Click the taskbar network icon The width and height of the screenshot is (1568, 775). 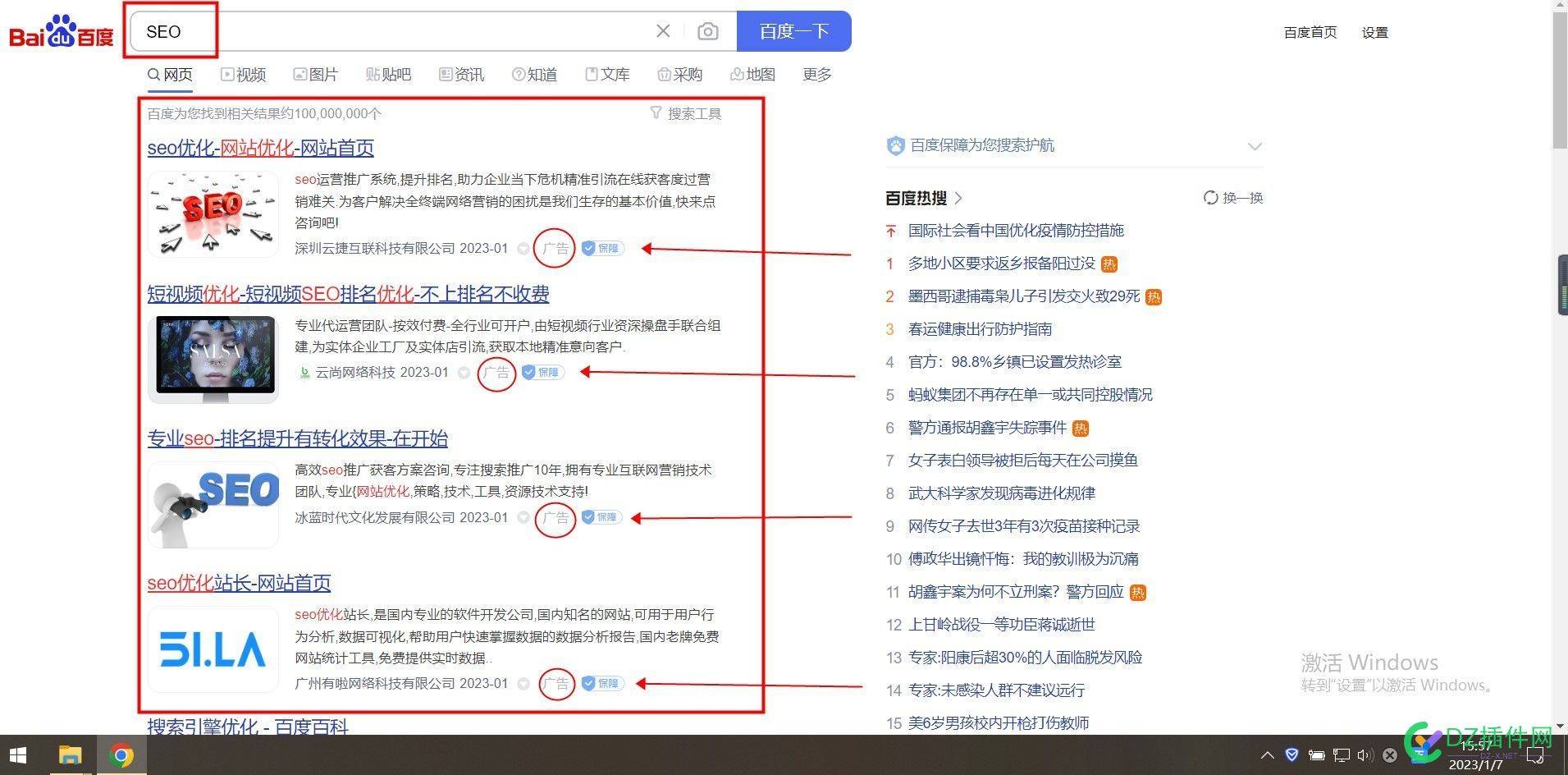[x=1341, y=755]
